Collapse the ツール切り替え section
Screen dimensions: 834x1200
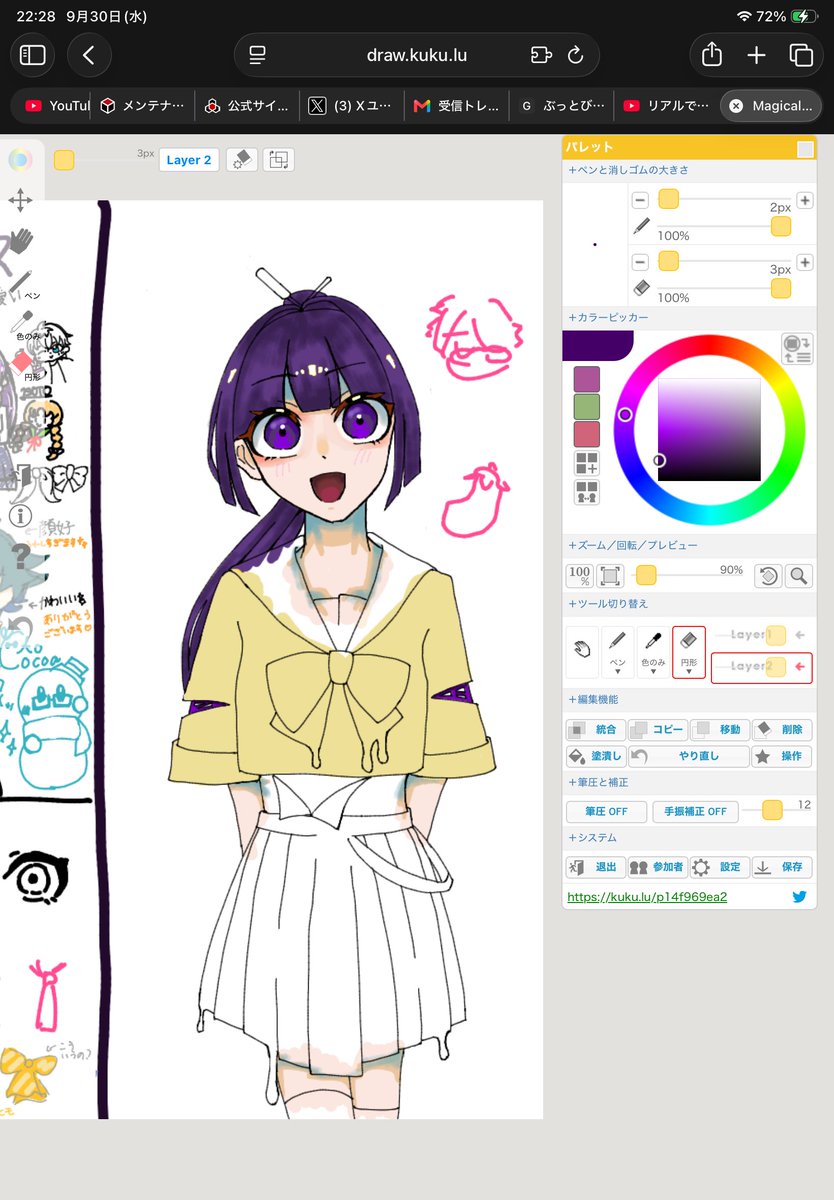tap(608, 603)
